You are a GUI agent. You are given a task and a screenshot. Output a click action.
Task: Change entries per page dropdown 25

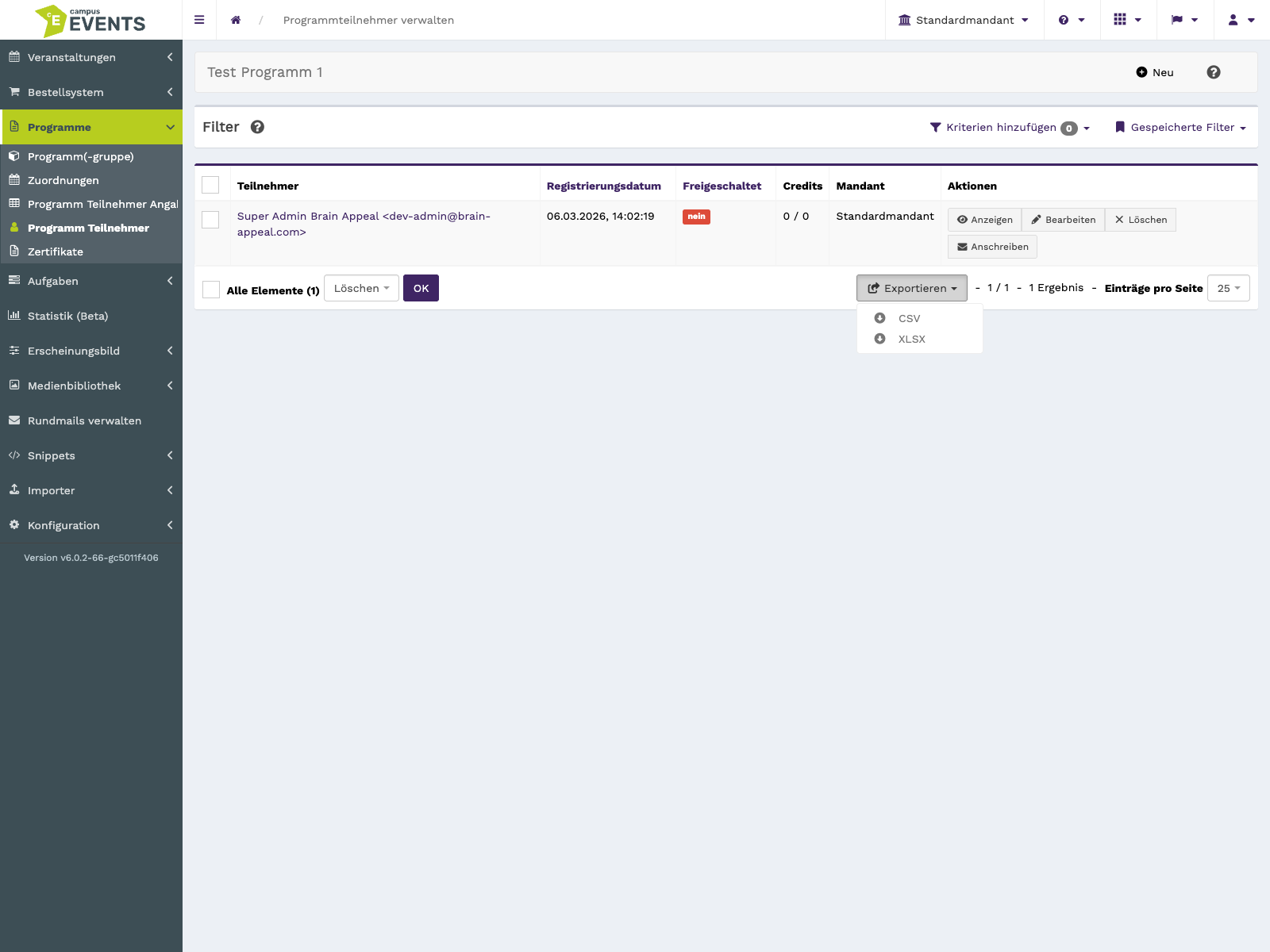click(x=1229, y=288)
